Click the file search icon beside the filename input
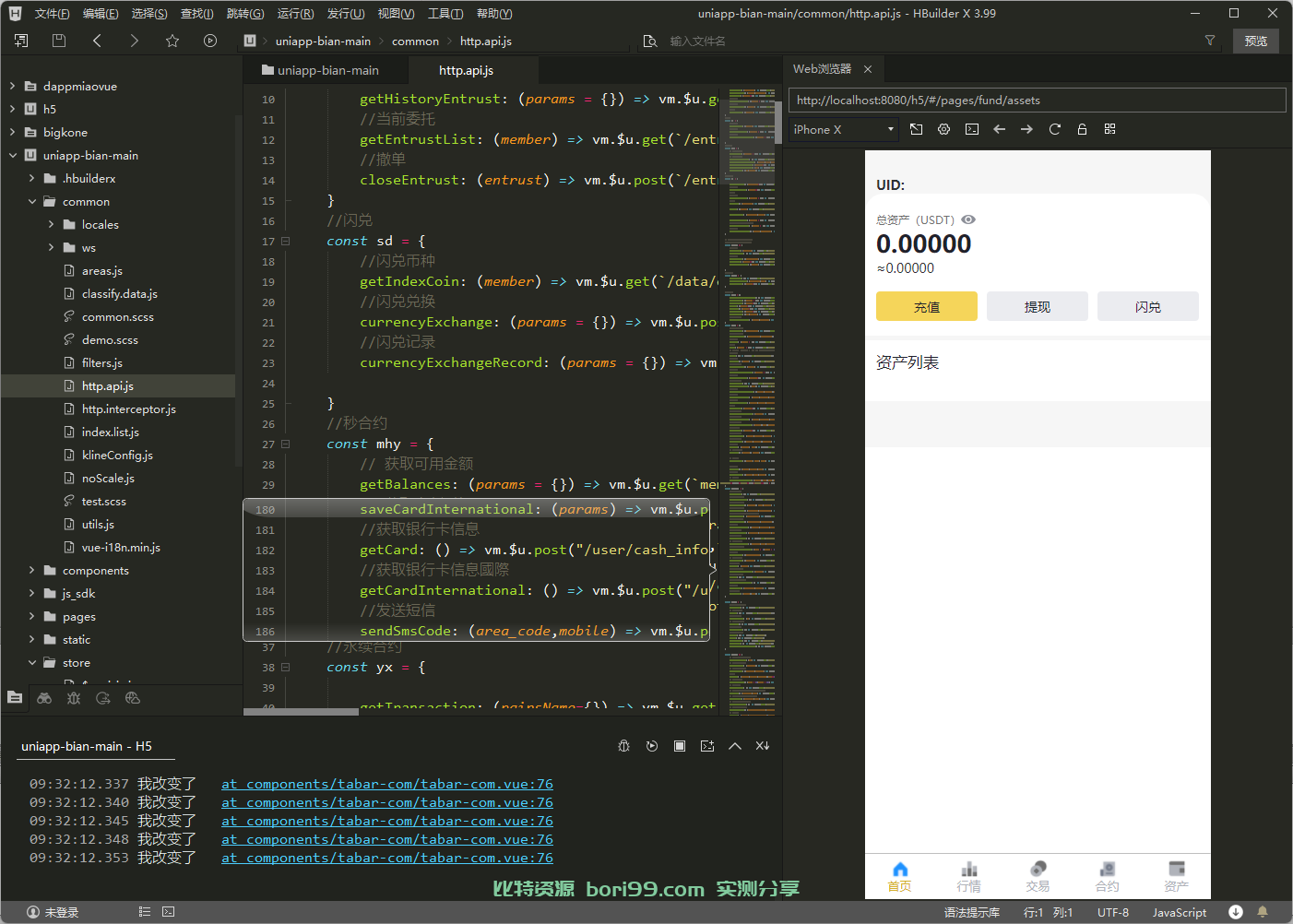This screenshot has width=1293, height=924. [x=650, y=41]
